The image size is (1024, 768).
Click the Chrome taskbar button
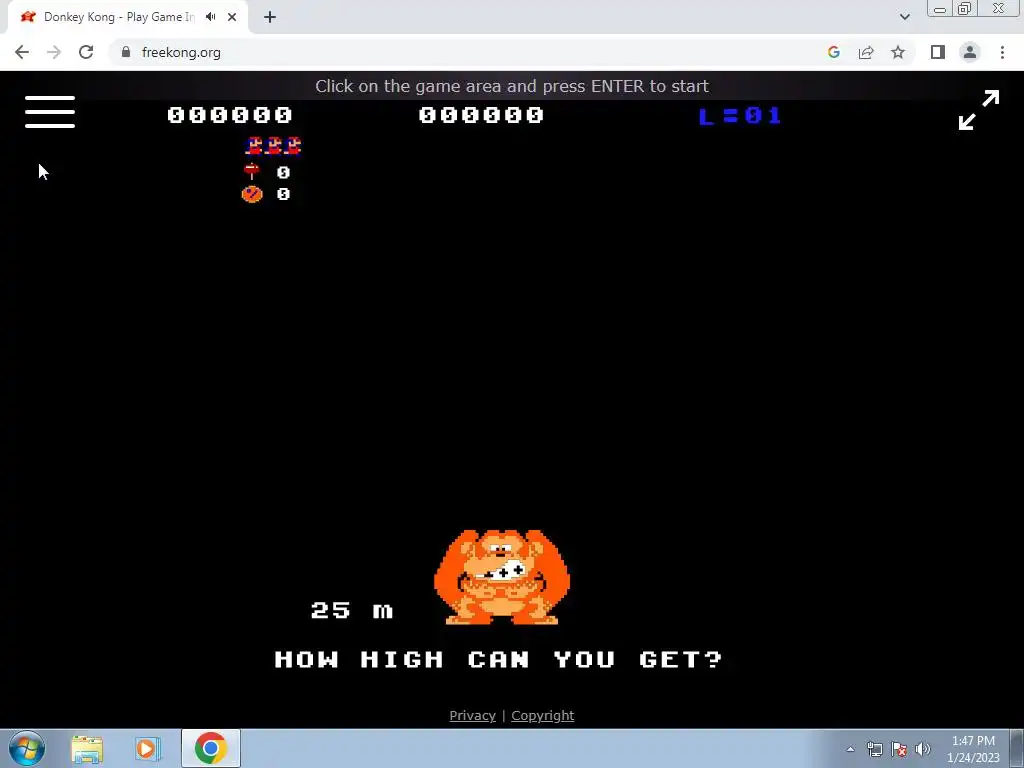(x=210, y=748)
